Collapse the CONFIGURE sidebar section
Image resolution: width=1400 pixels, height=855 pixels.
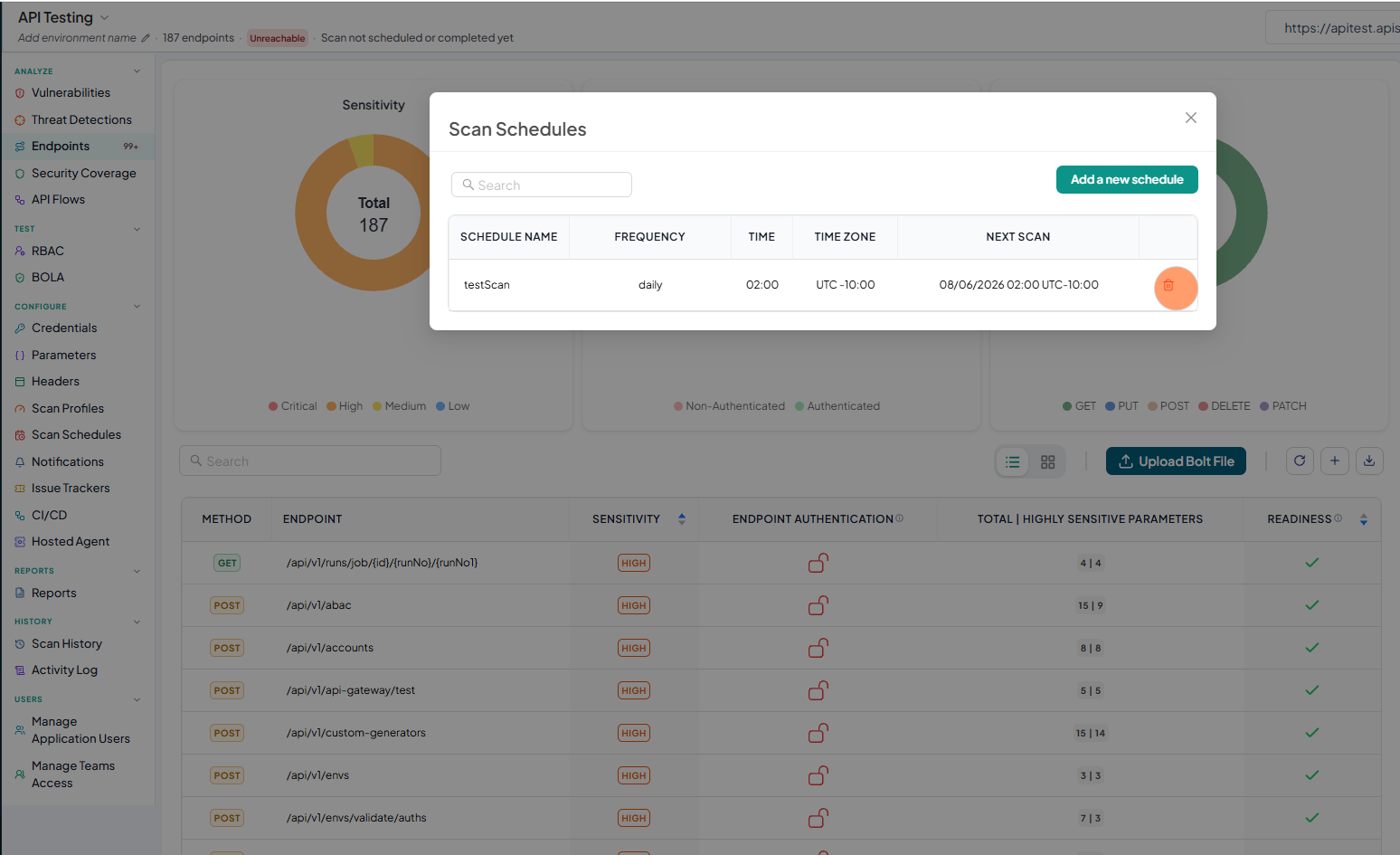pyautogui.click(x=137, y=306)
